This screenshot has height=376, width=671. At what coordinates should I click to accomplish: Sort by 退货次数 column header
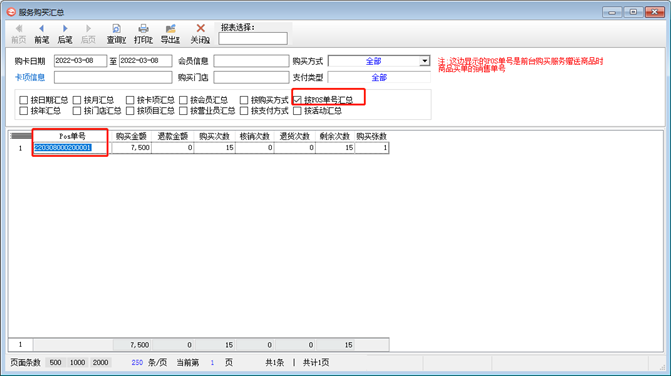(295, 136)
